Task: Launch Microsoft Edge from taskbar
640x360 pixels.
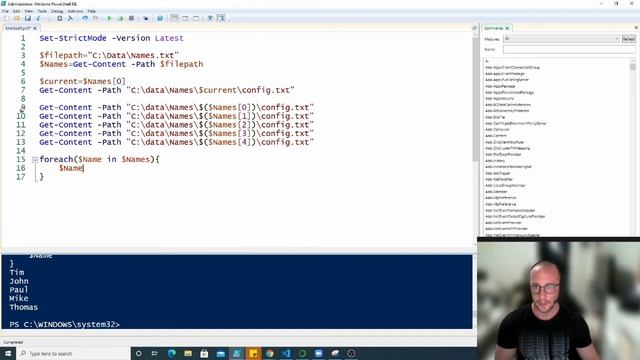Action: pos(171,353)
